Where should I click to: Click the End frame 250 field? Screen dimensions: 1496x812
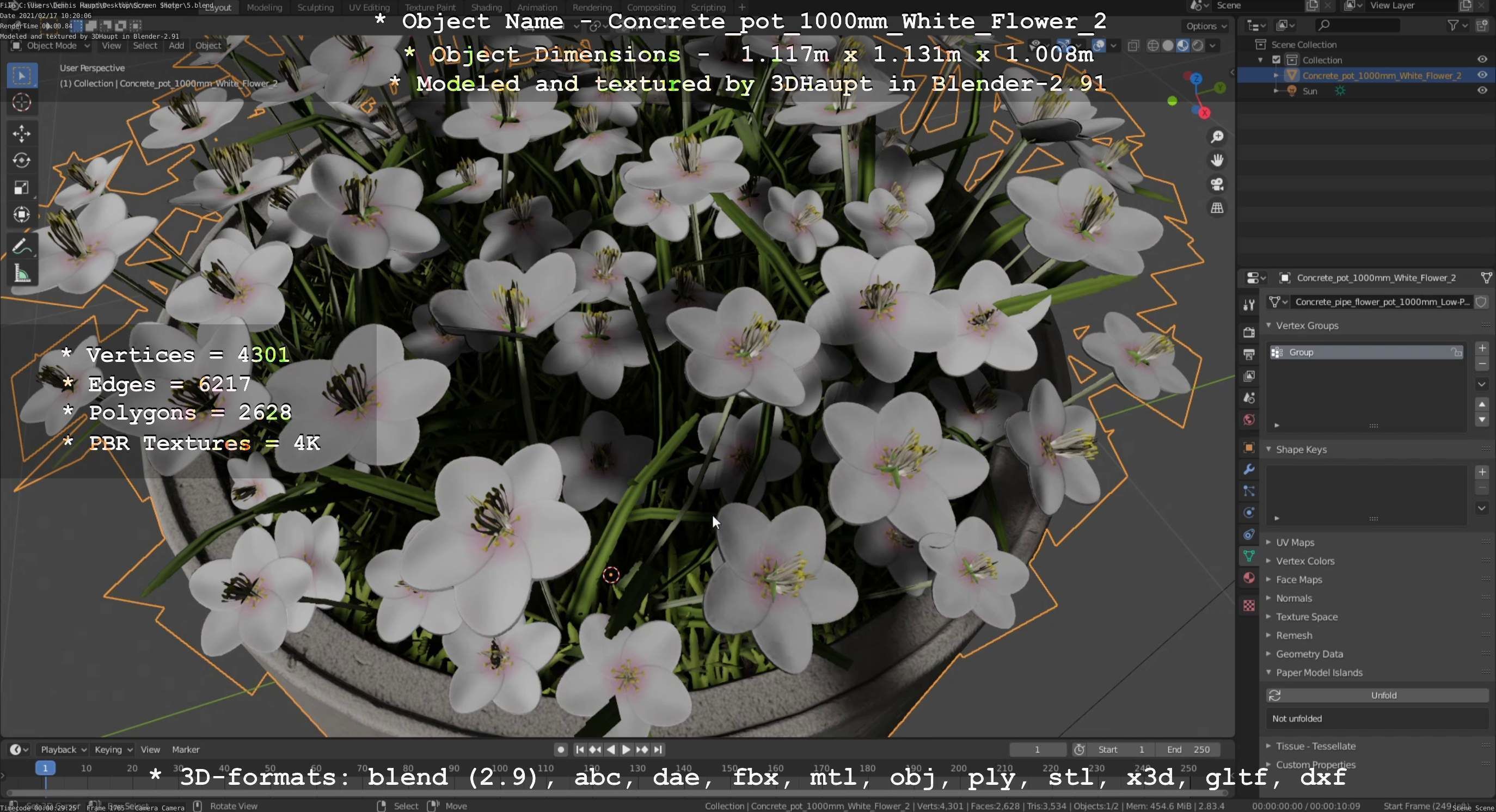(1188, 749)
